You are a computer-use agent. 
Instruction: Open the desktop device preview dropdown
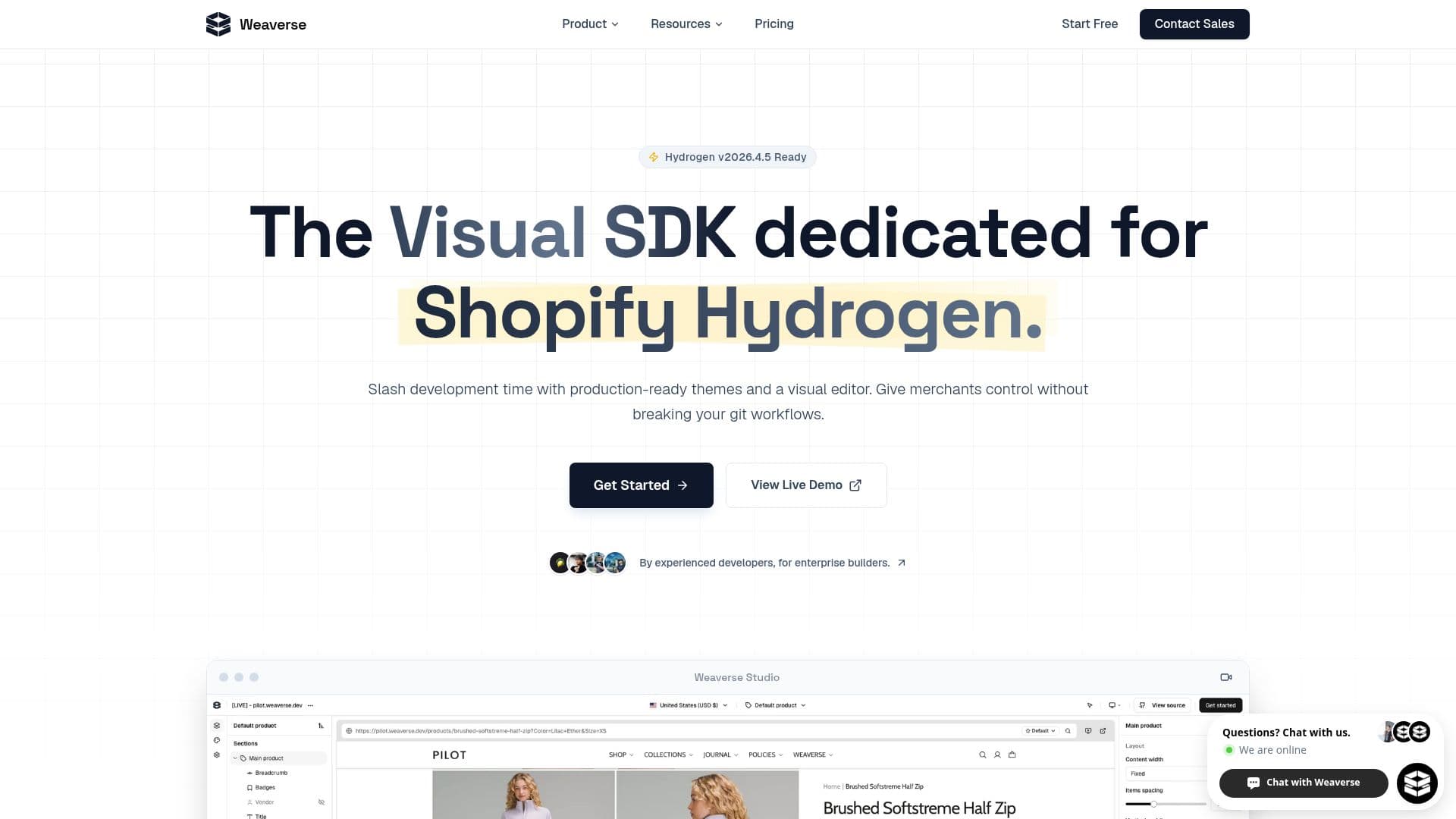point(1114,705)
